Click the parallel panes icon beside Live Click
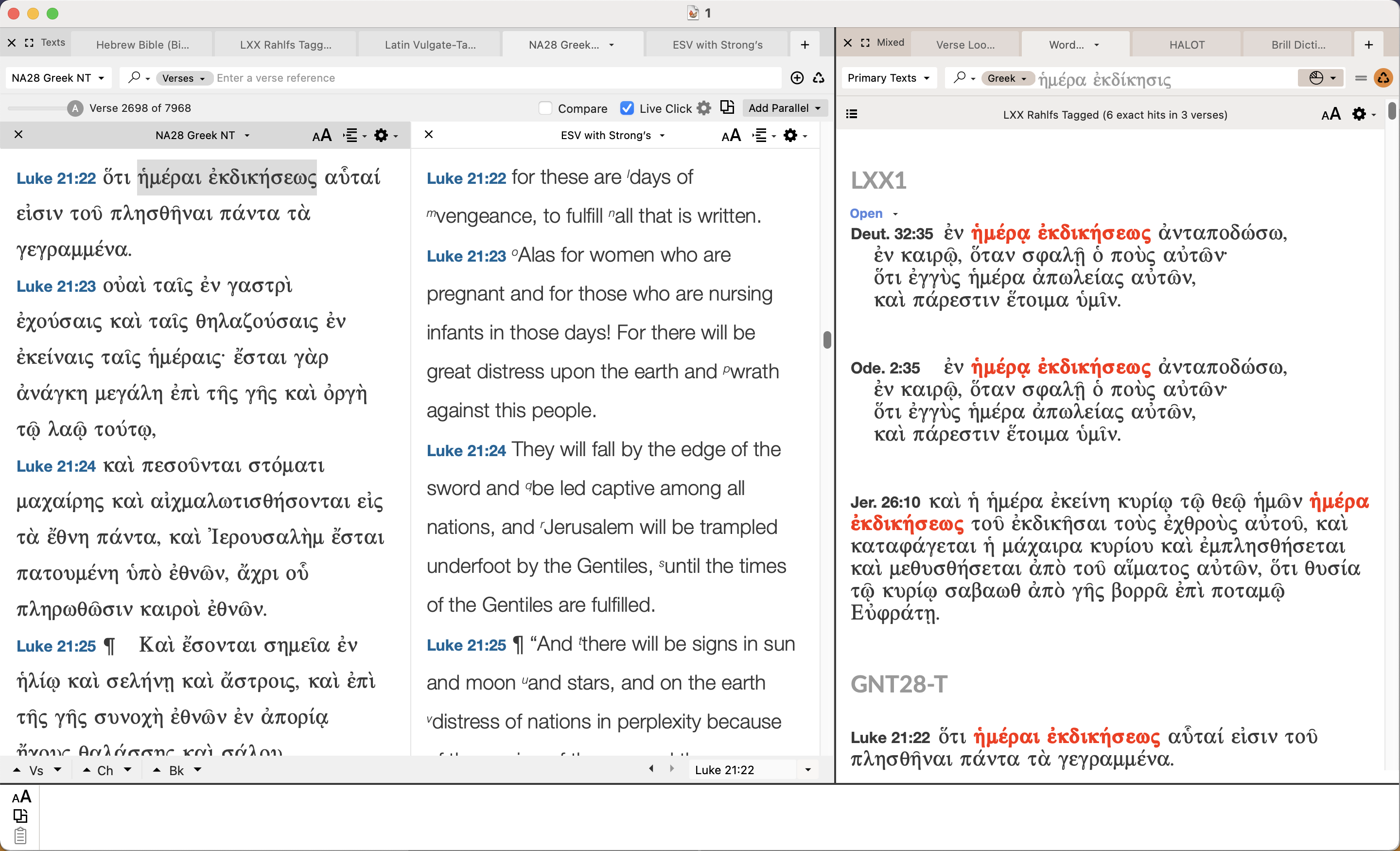The image size is (1400, 851). coord(727,107)
